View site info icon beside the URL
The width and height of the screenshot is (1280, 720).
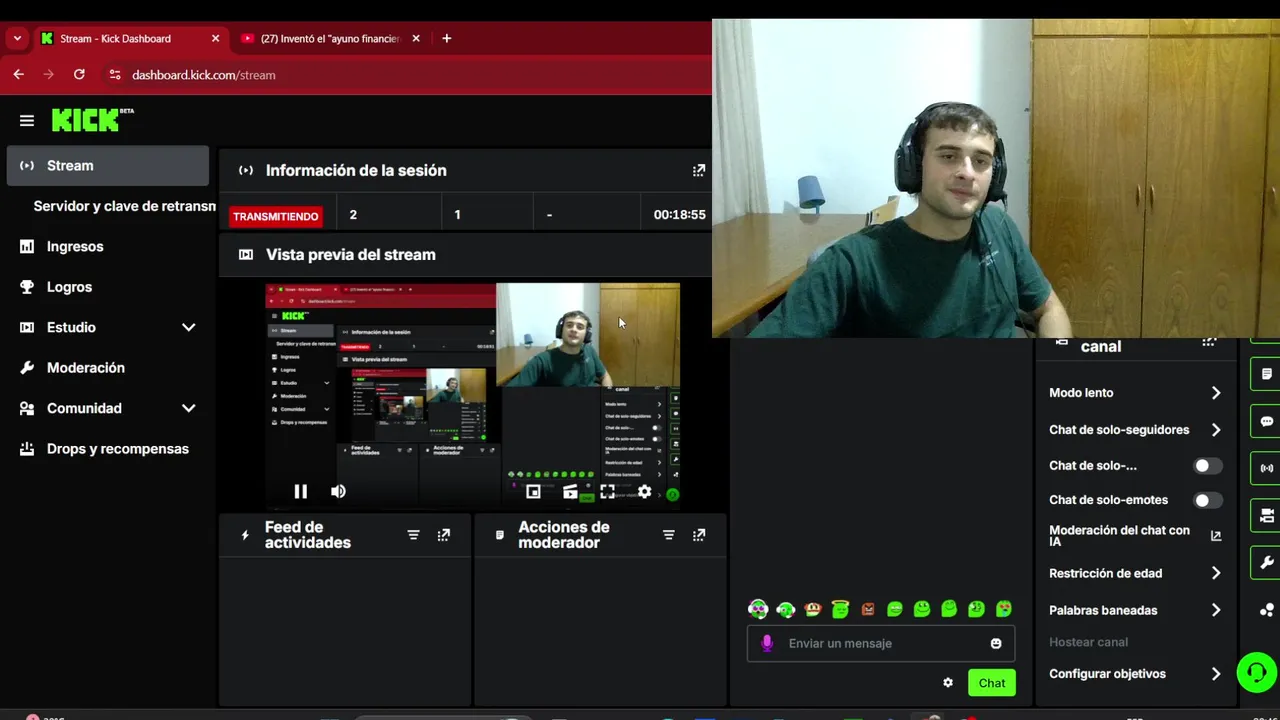[x=114, y=75]
